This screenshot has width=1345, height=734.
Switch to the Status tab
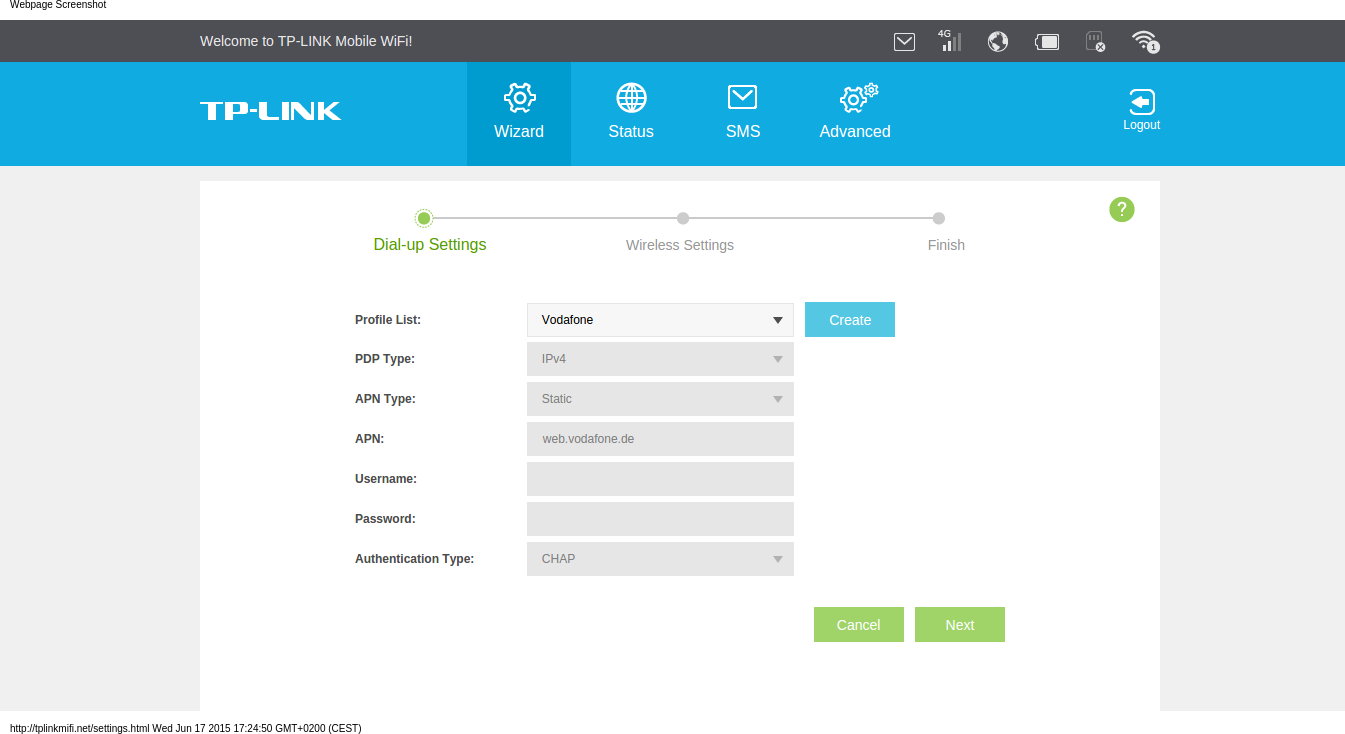631,113
